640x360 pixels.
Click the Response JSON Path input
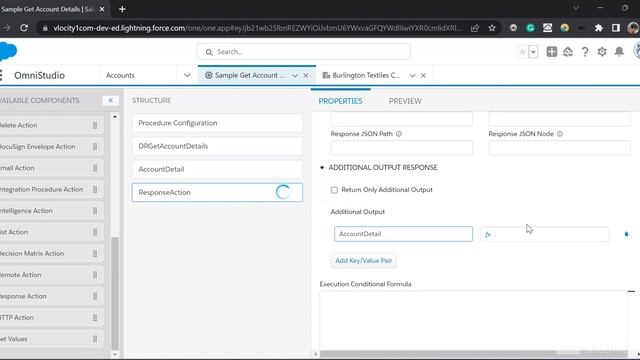pos(402,148)
